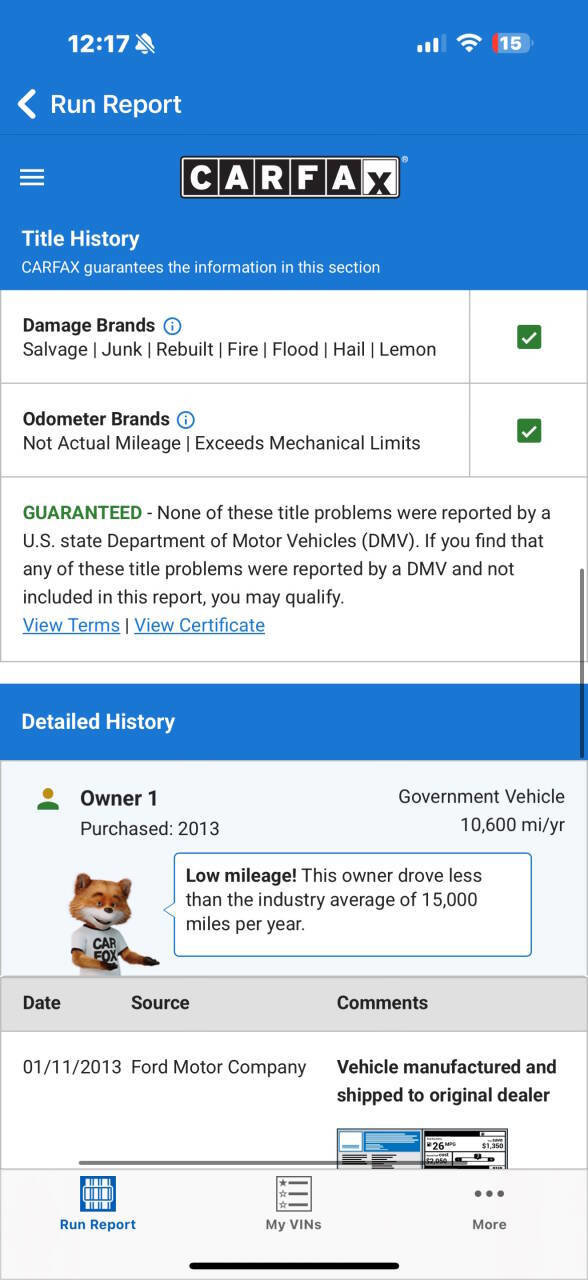This screenshot has width=588, height=1280.
Task: Select the Run Report barcode icon in bottom bar
Action: pos(97,1194)
